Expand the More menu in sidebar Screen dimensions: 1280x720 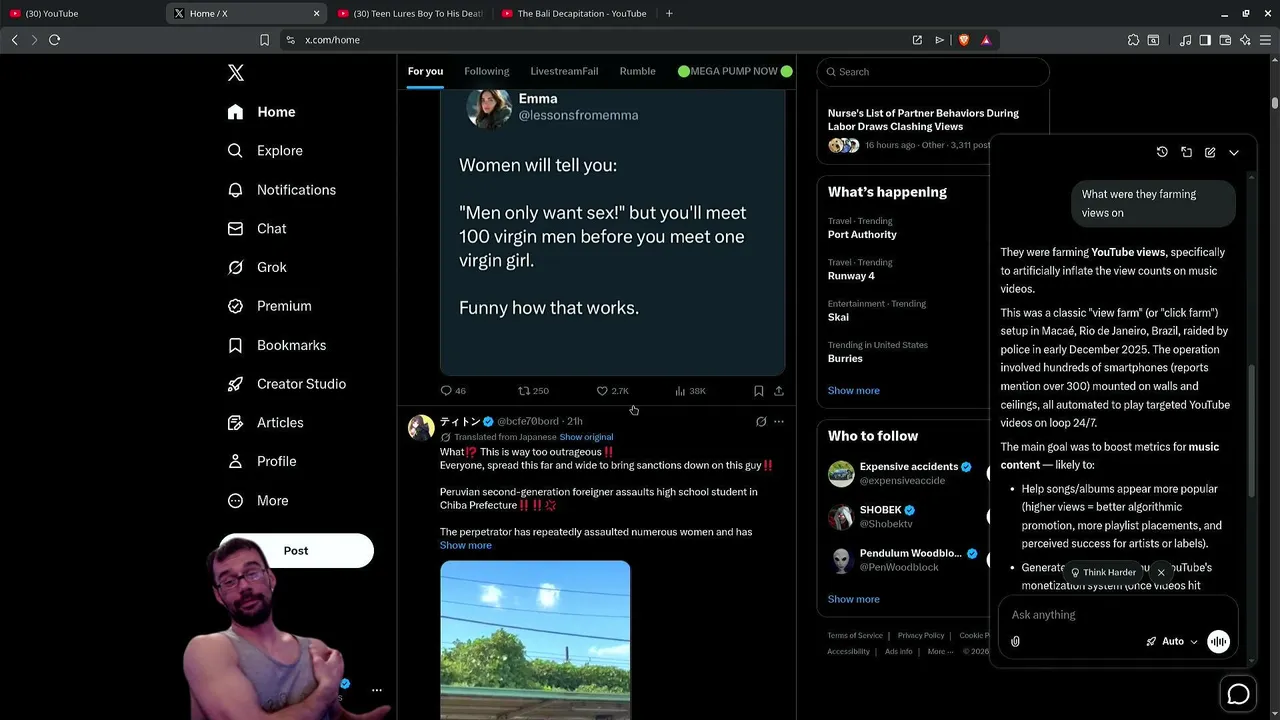pos(257,500)
